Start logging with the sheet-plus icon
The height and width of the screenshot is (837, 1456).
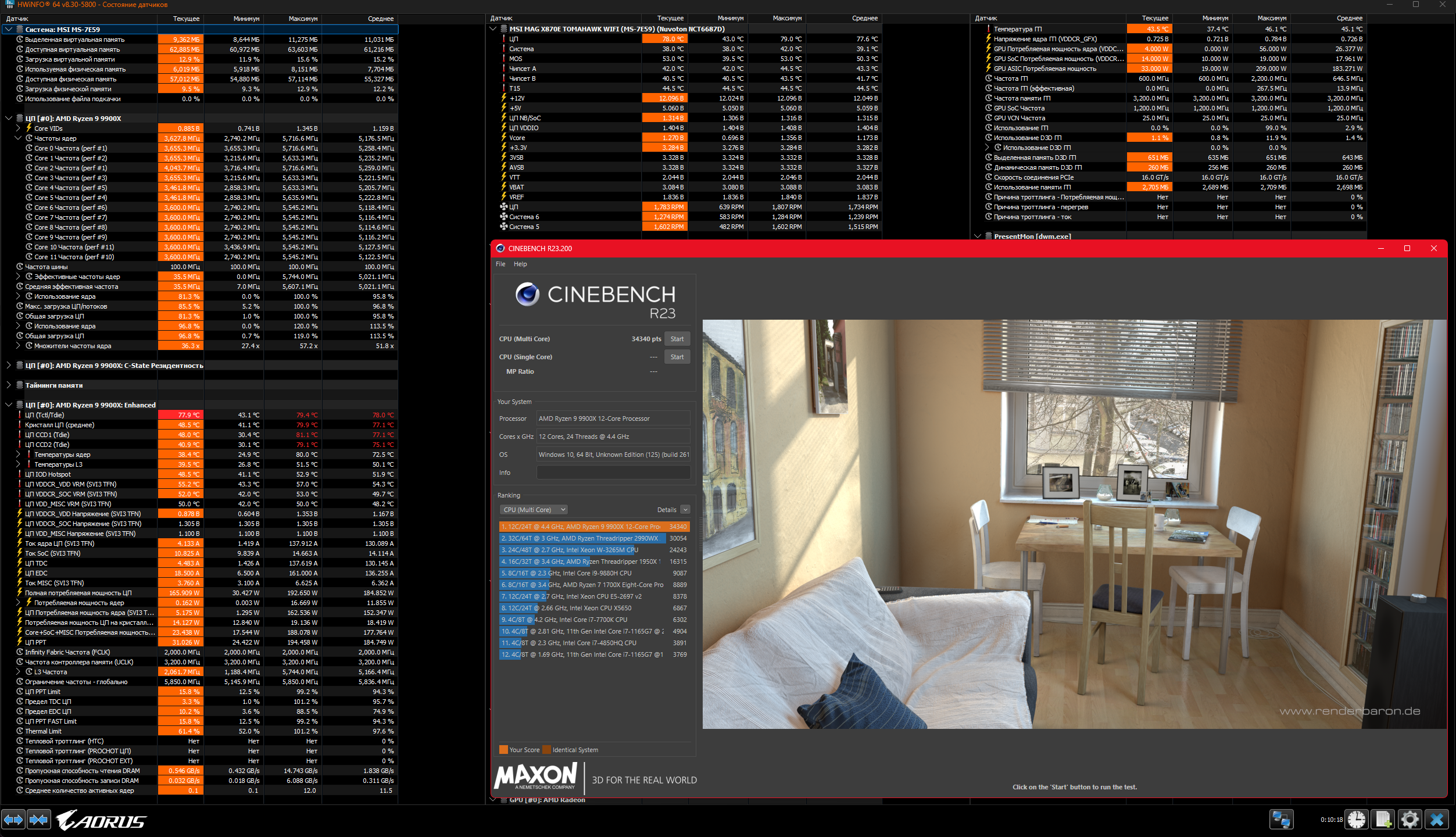[1383, 820]
